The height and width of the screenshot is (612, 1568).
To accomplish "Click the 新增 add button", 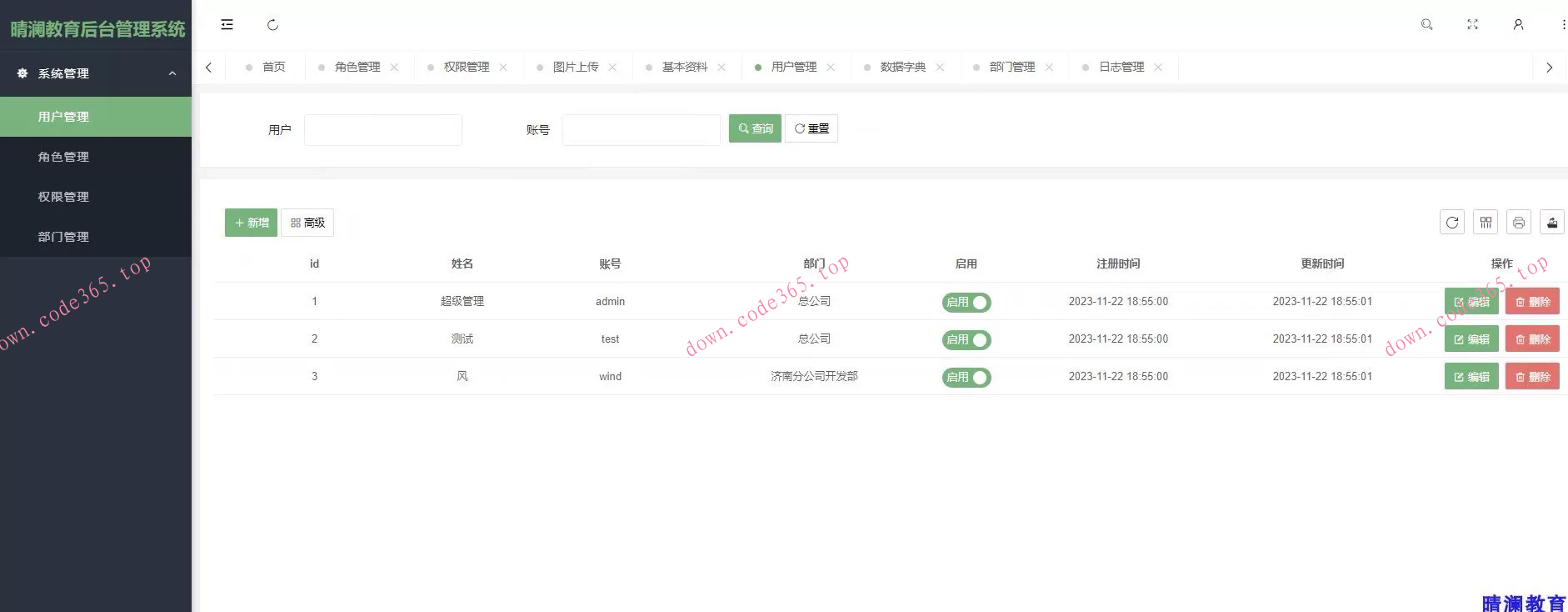I will pos(251,223).
